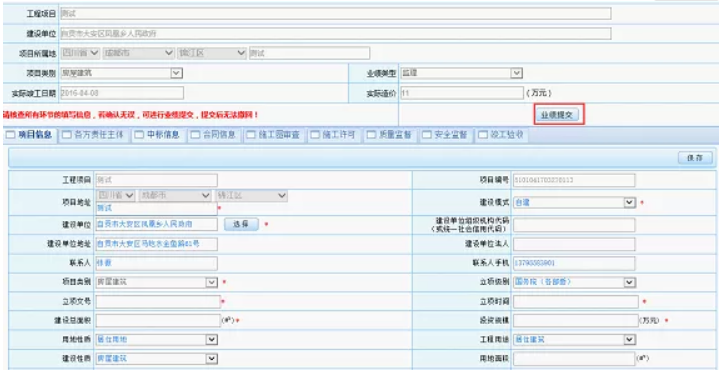Open the 立项级别 dropdown

pyautogui.click(x=574, y=282)
